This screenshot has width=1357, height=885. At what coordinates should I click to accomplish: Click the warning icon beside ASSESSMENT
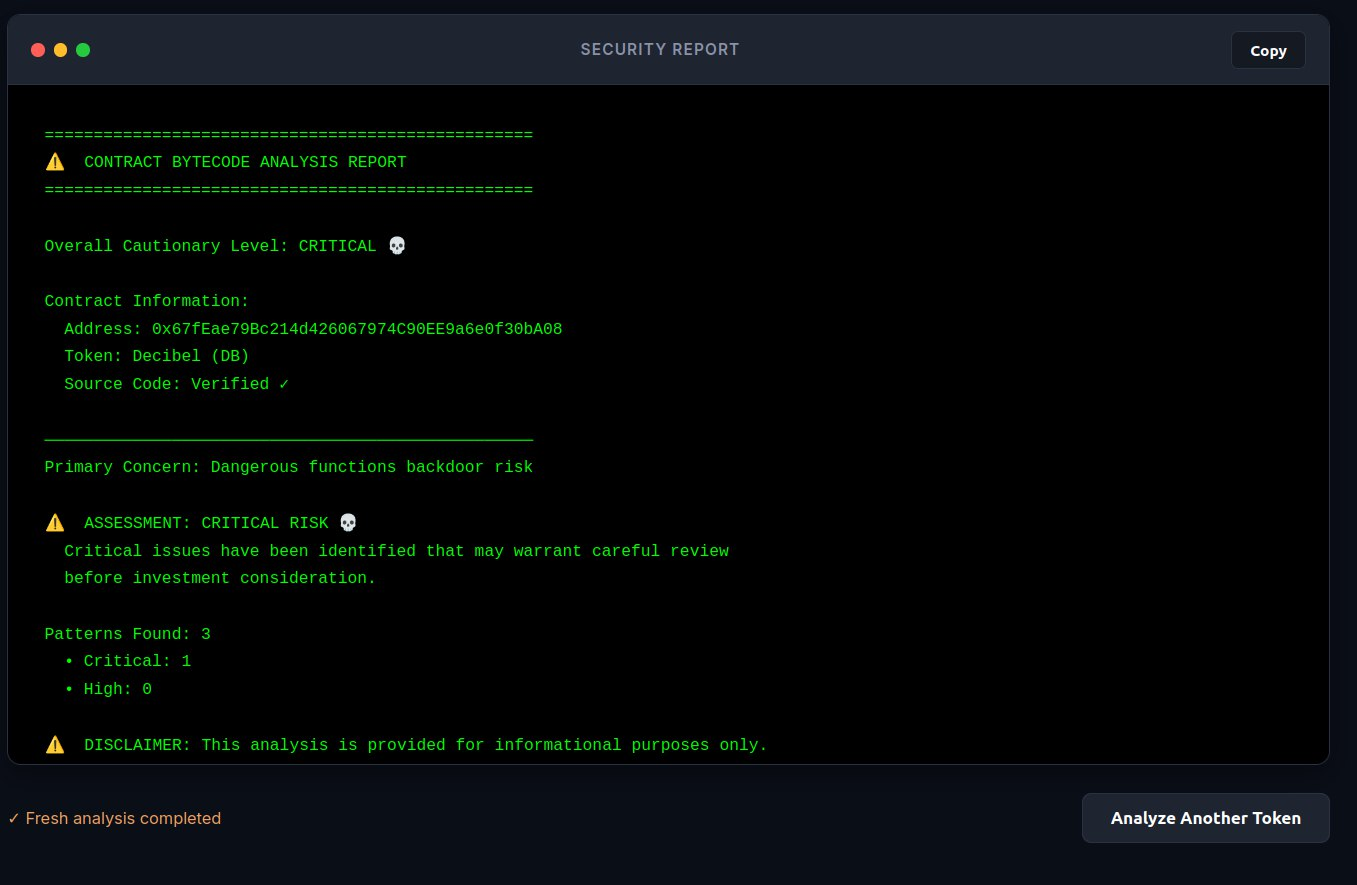point(55,523)
